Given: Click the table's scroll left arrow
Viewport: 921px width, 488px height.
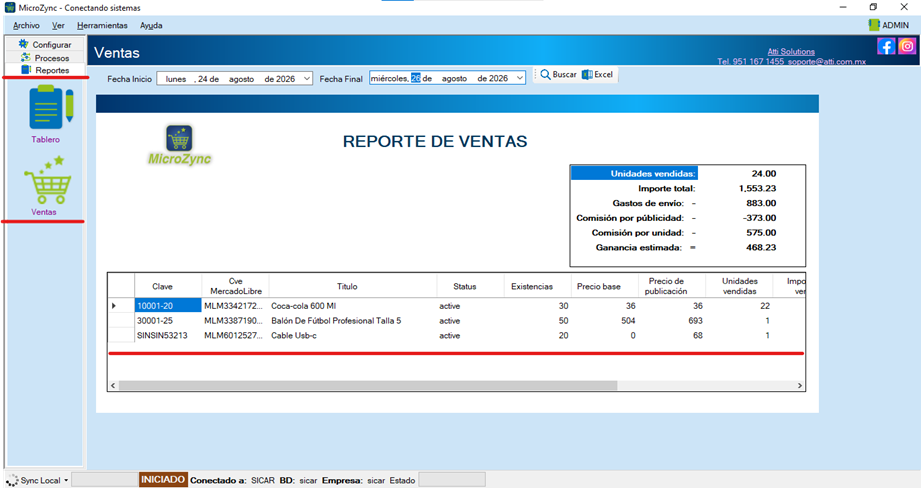Looking at the screenshot, I should [x=113, y=385].
